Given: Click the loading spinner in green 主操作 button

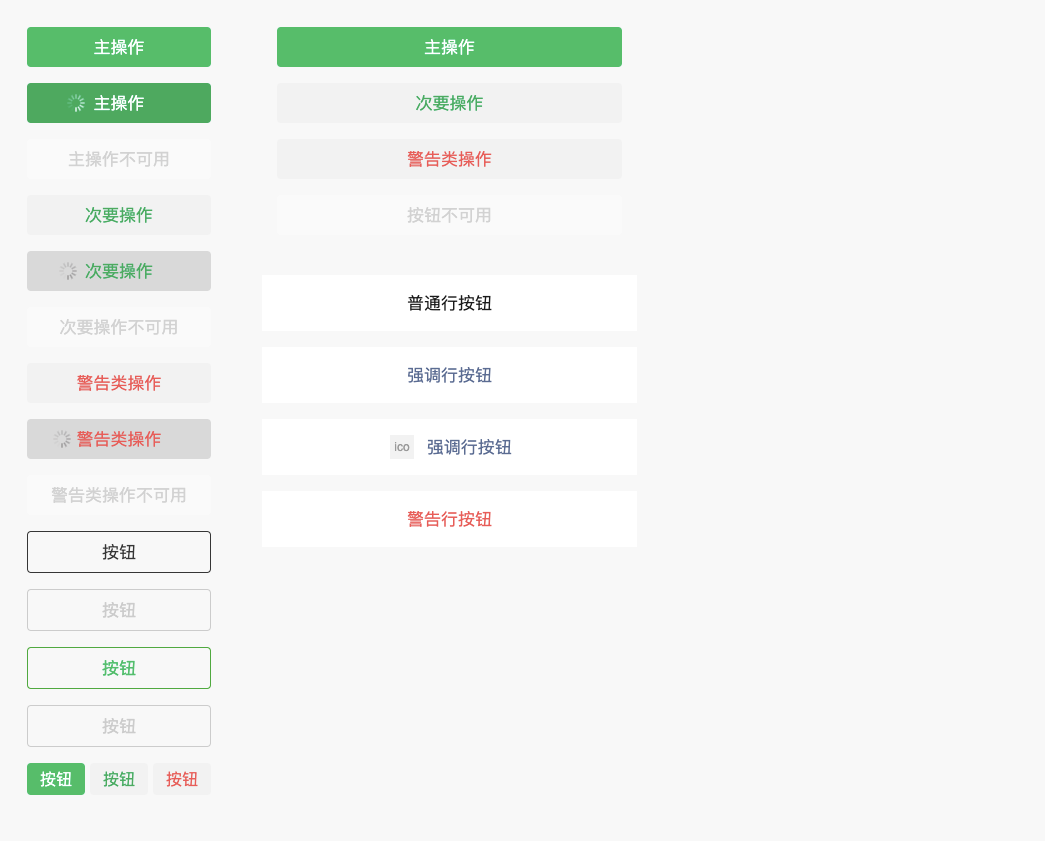Looking at the screenshot, I should 76,103.
